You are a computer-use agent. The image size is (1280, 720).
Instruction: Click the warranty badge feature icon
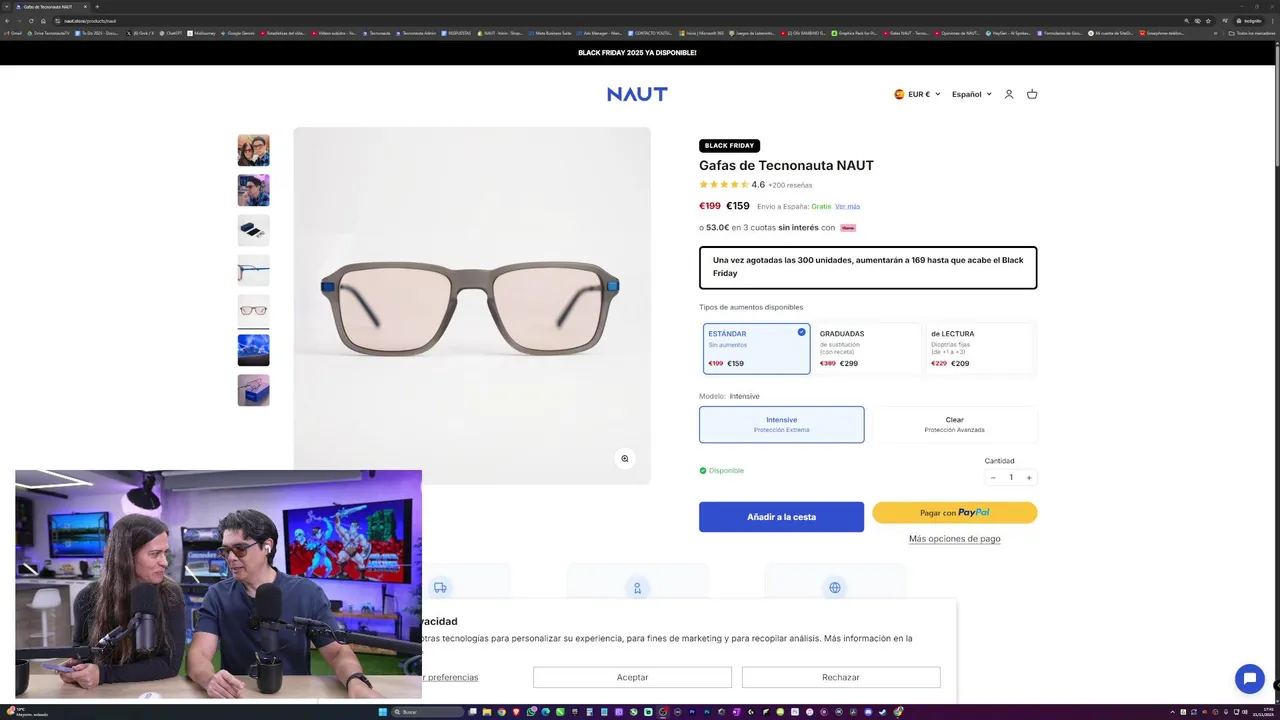[638, 588]
